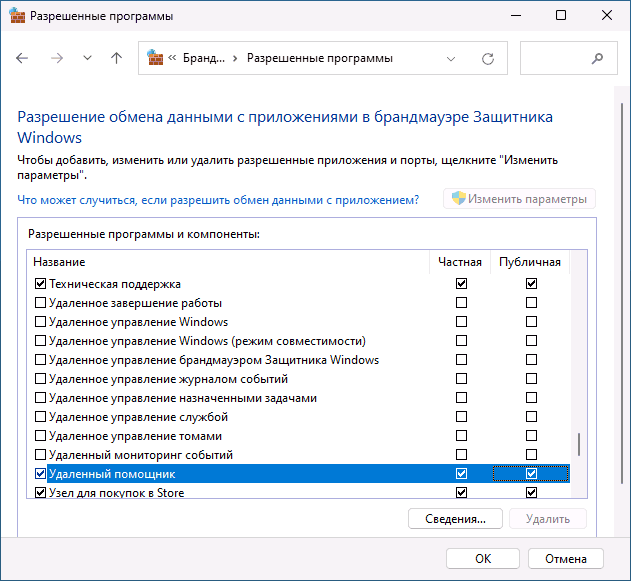The height and width of the screenshot is (581, 631).
Task: Check Удаленный мониторинг событий checkbox
Action: [x=40, y=455]
